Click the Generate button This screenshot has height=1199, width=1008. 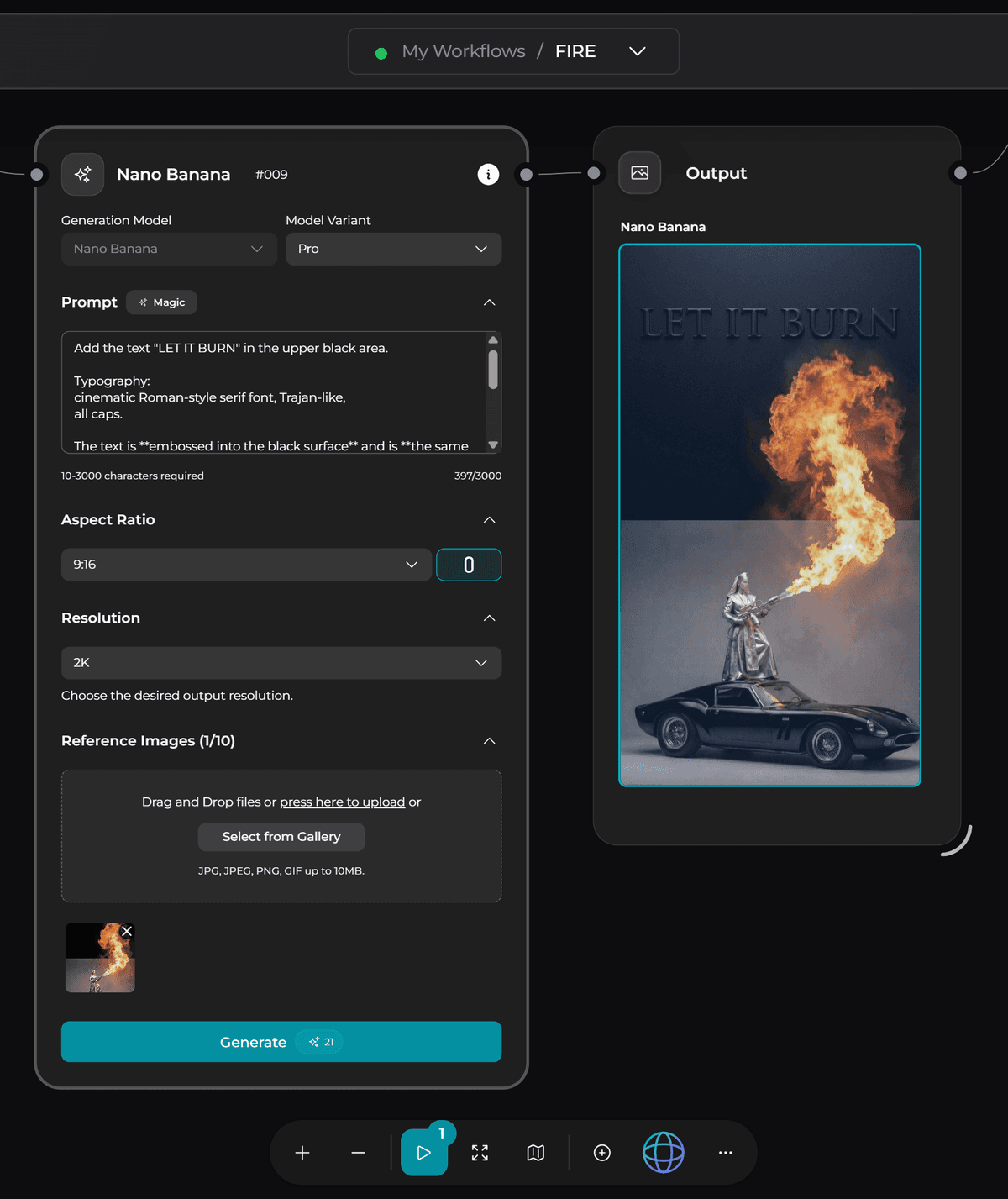coord(281,1042)
